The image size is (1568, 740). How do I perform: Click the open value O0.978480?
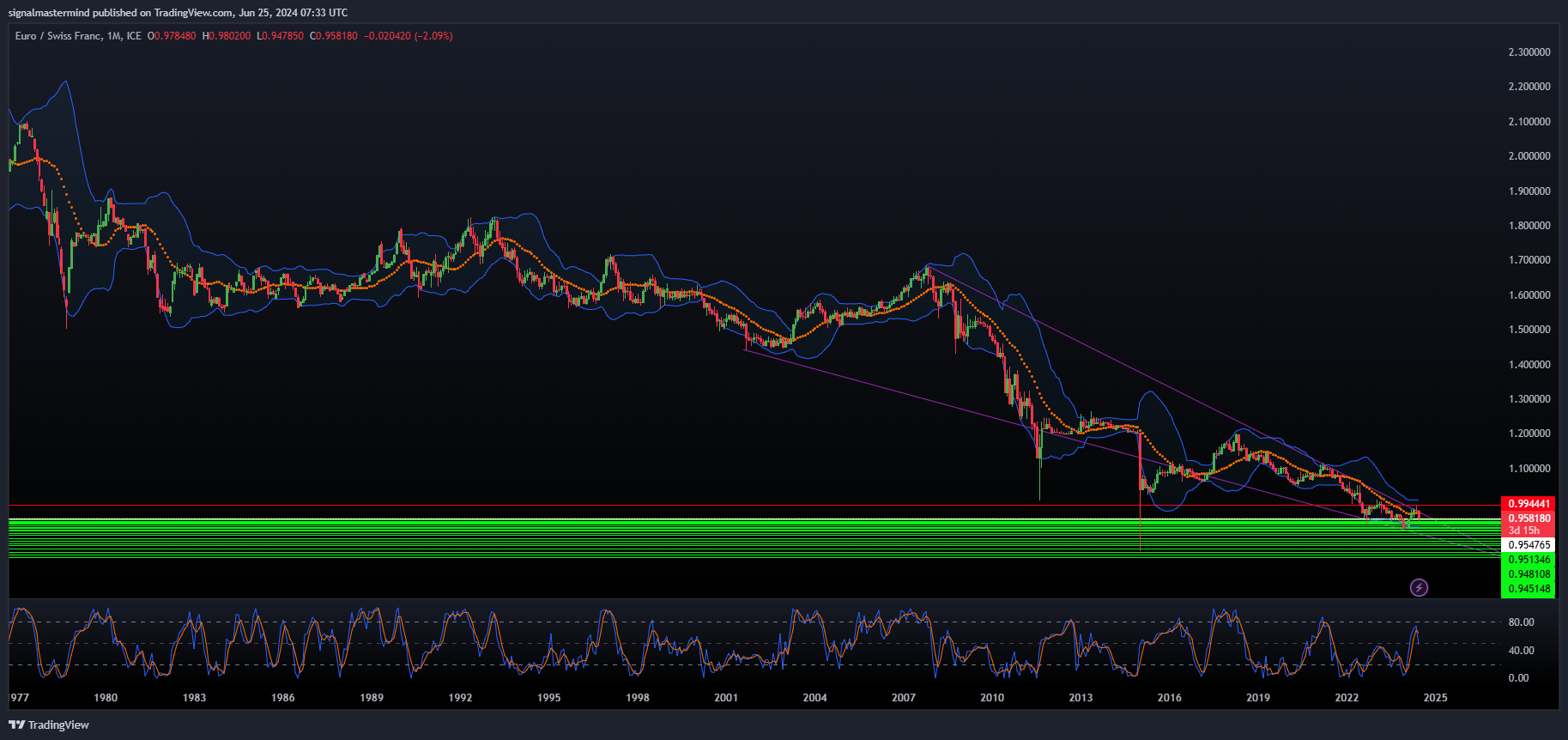[172, 36]
